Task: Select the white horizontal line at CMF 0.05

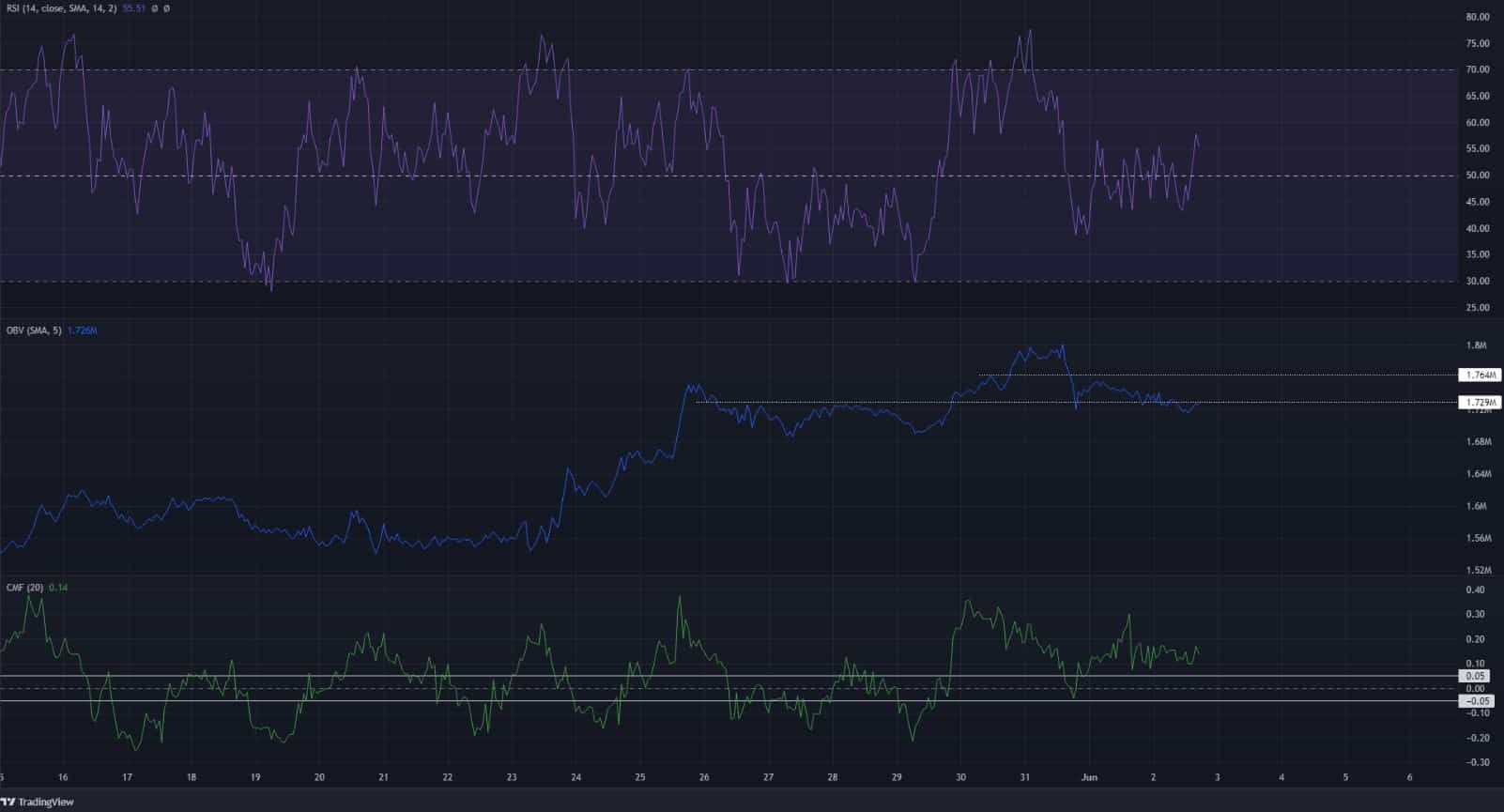Action: click(x=729, y=676)
